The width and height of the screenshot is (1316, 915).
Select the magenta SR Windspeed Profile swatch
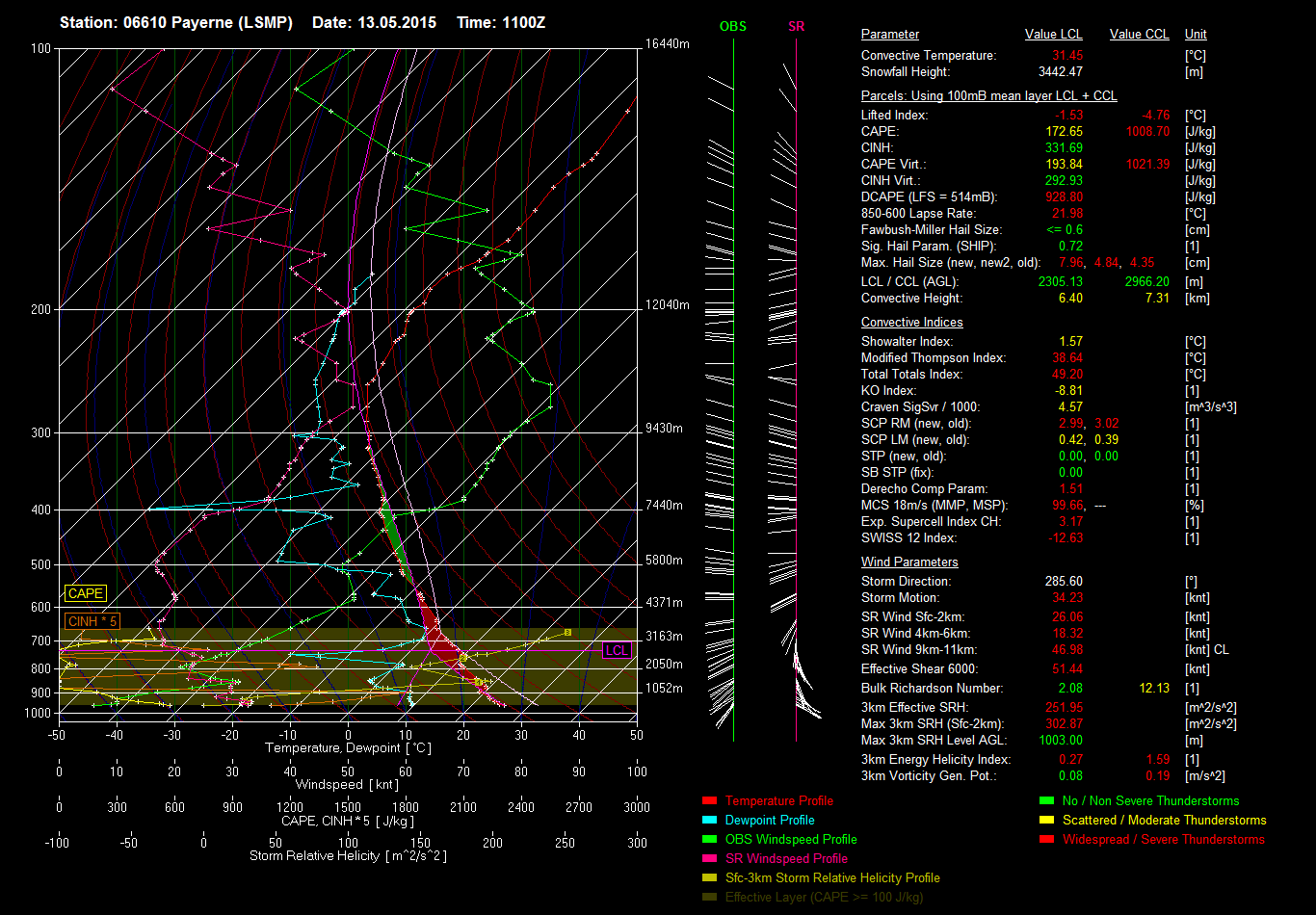click(709, 859)
